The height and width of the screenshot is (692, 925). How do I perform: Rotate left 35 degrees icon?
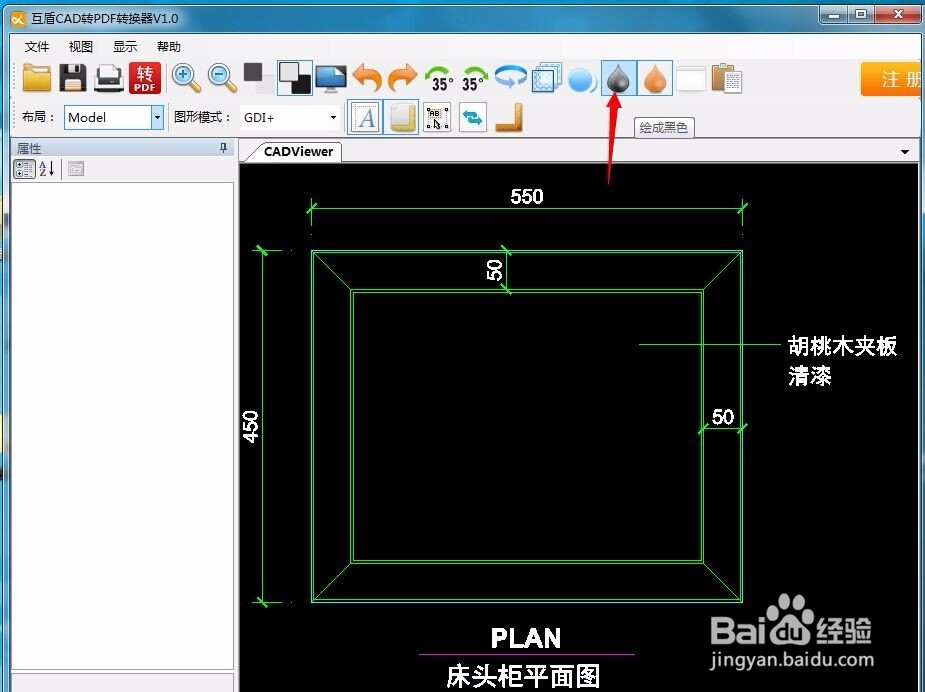coord(439,78)
